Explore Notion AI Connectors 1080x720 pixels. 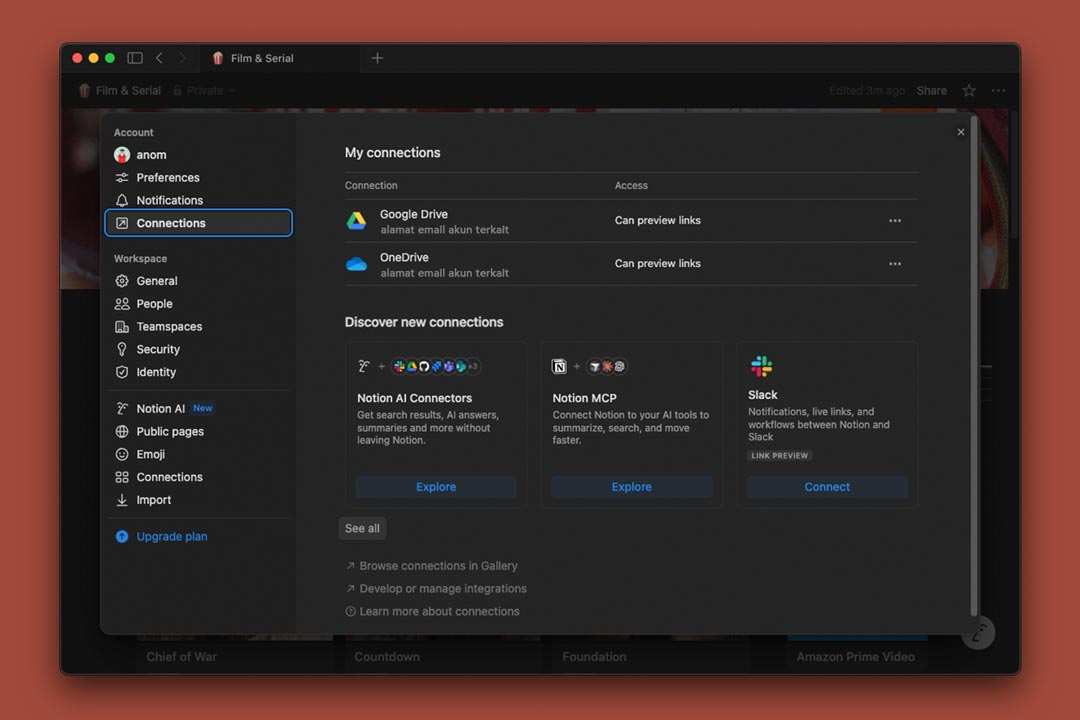[436, 486]
